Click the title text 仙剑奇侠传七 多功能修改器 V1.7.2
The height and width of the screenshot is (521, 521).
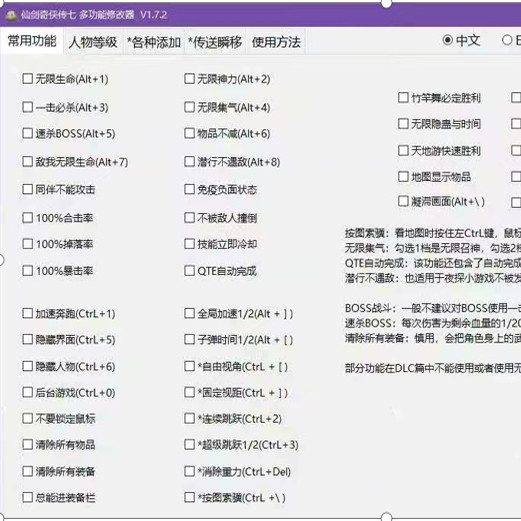coord(94,15)
